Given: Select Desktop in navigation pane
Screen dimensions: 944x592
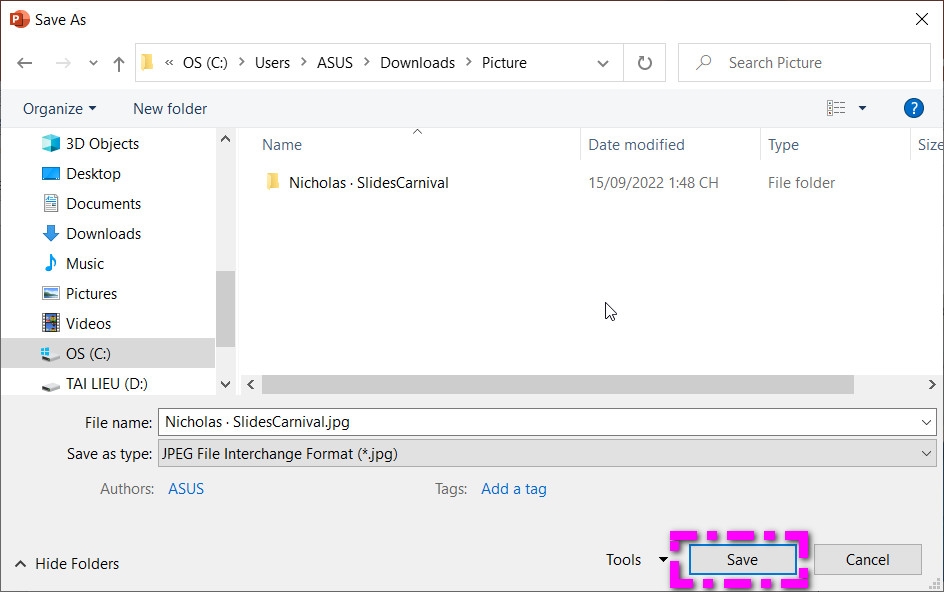Looking at the screenshot, I should pos(93,174).
